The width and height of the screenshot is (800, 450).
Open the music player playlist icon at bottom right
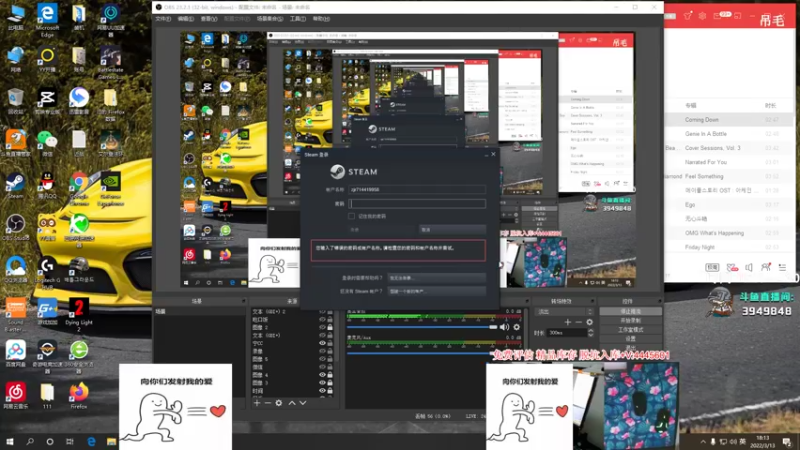782,267
